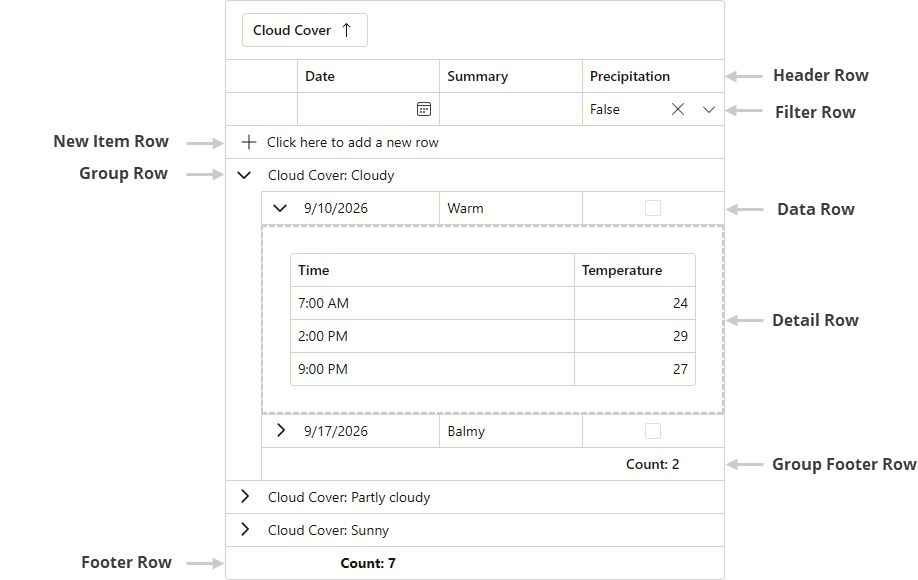Click the 'Count: 7' footer summary
Viewport: 918px width, 580px height.
pyautogui.click(x=368, y=563)
